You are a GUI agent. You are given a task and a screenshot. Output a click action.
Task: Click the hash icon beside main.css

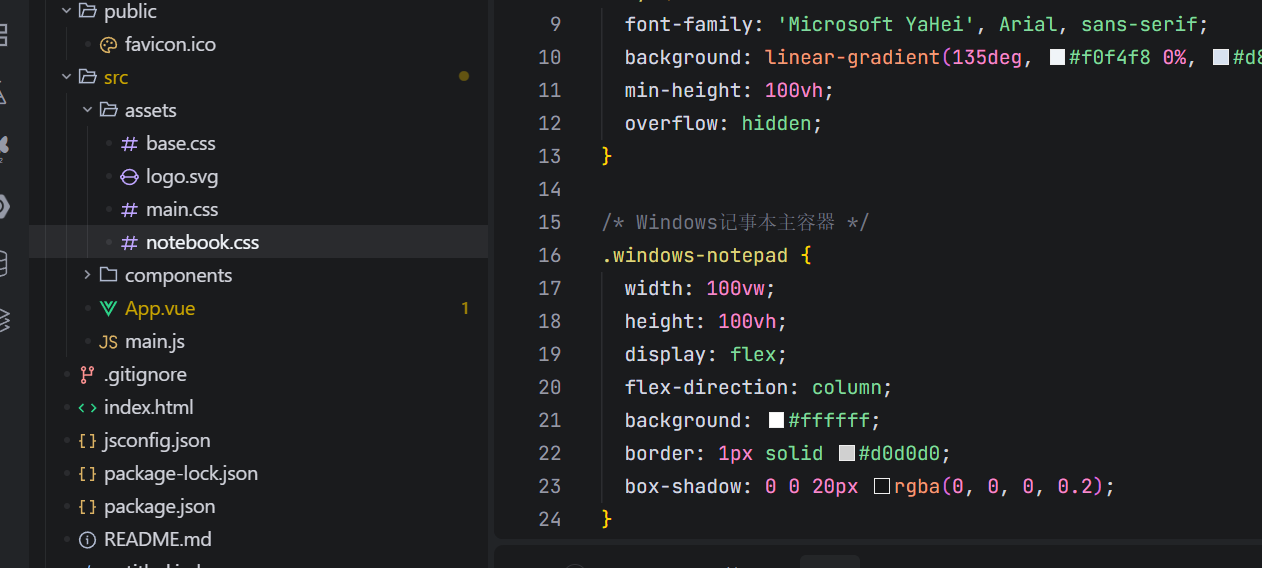point(129,210)
